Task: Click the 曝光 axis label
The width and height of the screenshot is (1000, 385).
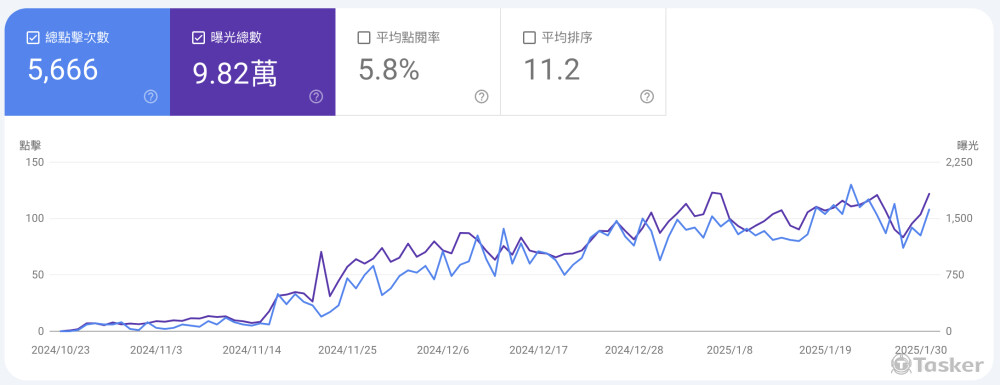Action: point(968,145)
